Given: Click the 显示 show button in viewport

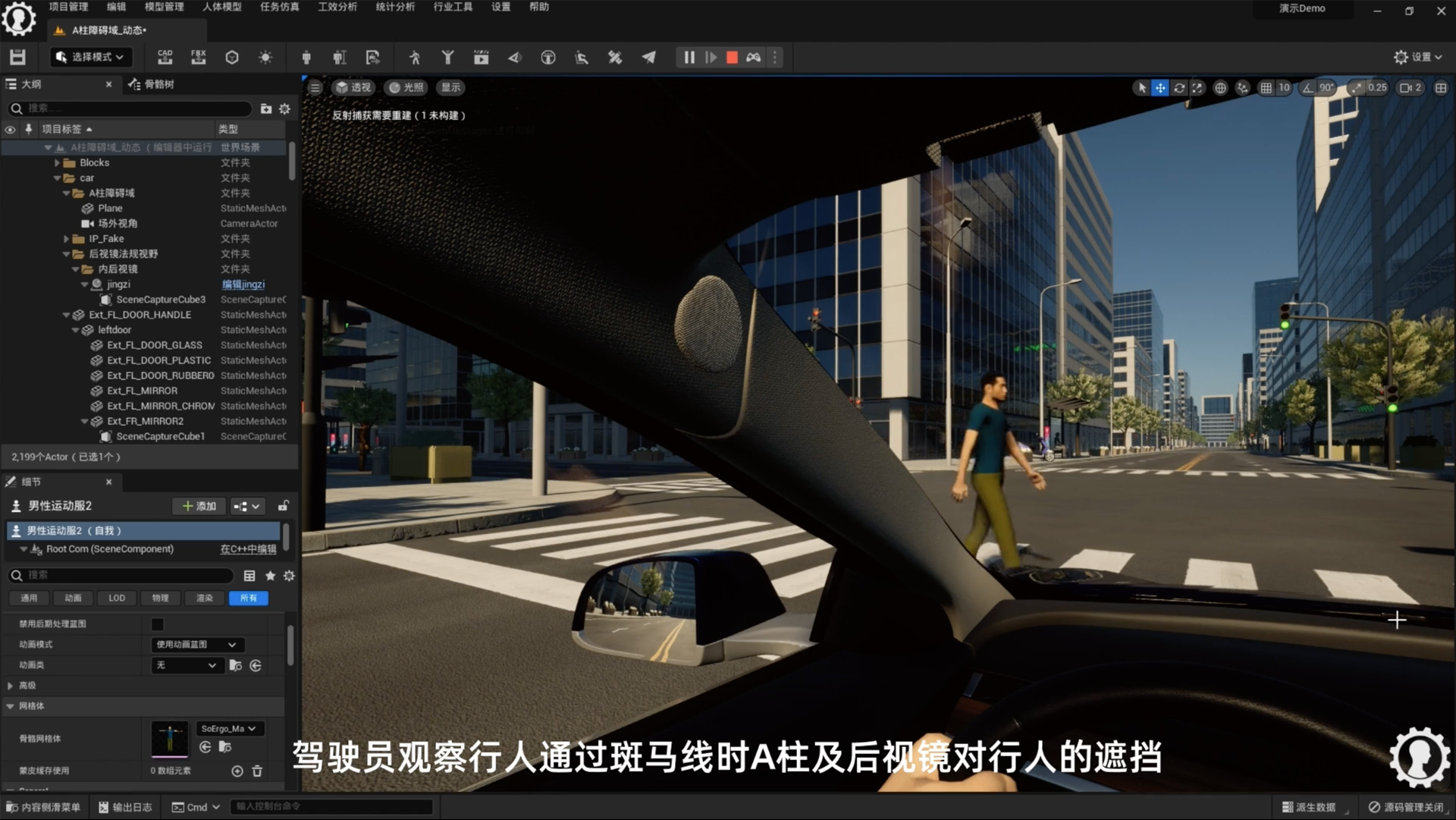Looking at the screenshot, I should tap(450, 88).
